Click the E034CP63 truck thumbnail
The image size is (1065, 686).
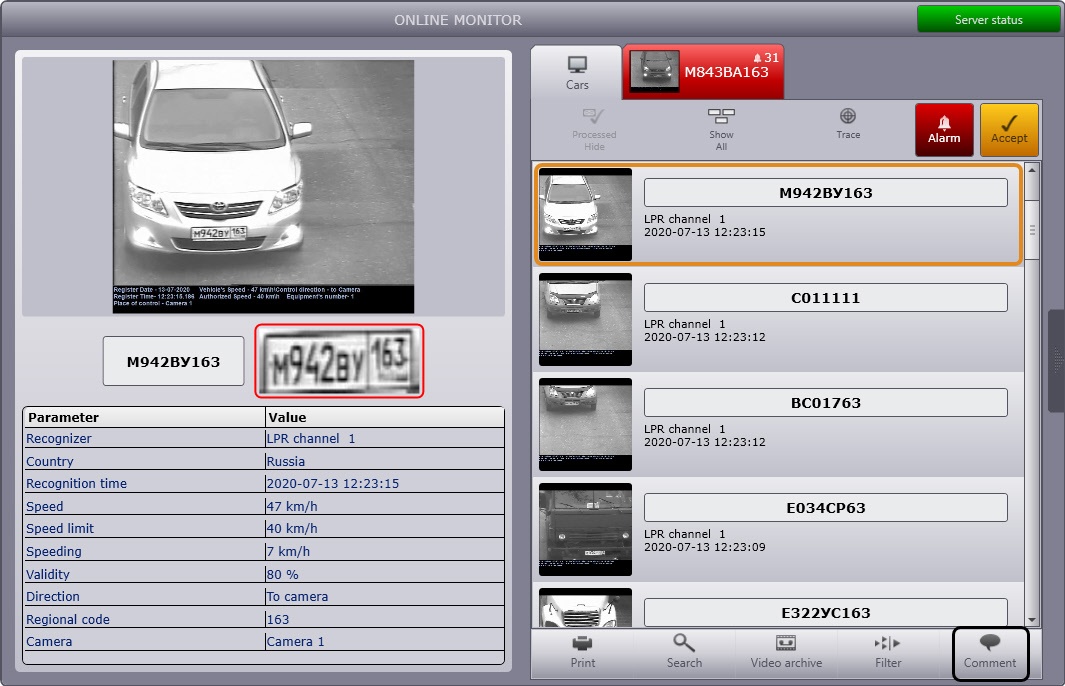coord(585,529)
